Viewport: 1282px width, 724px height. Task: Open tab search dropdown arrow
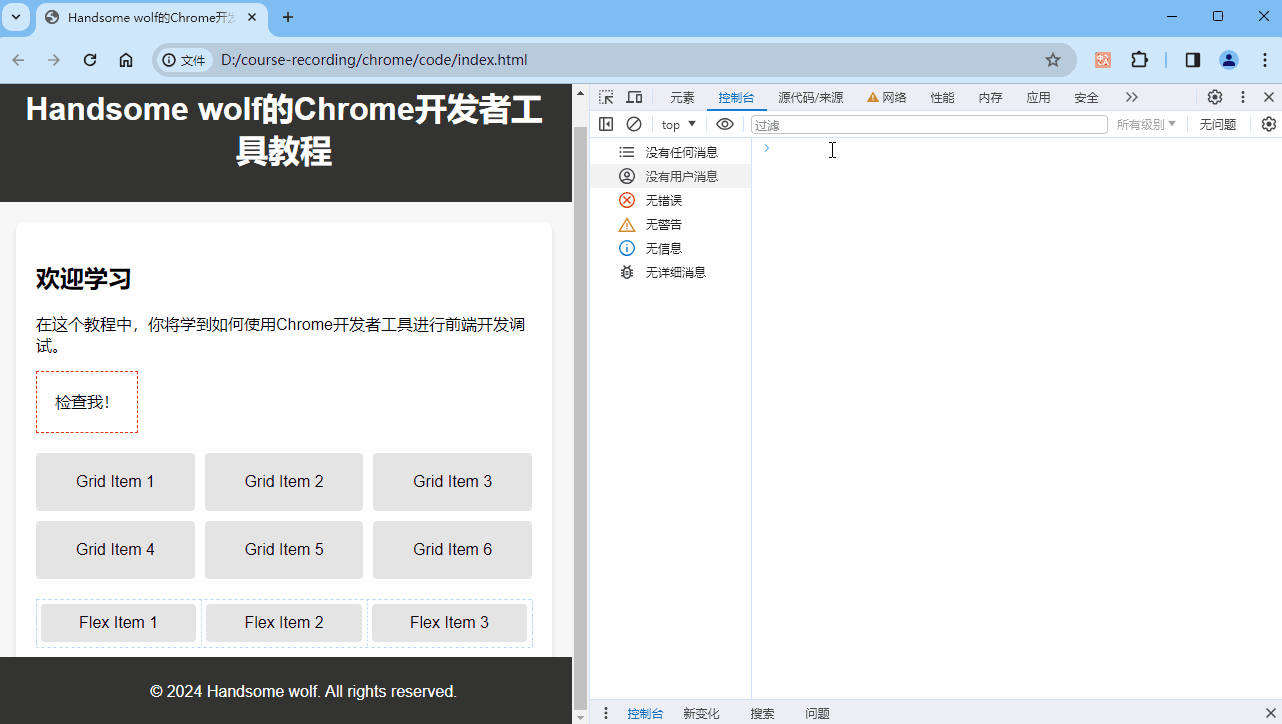tap(16, 17)
